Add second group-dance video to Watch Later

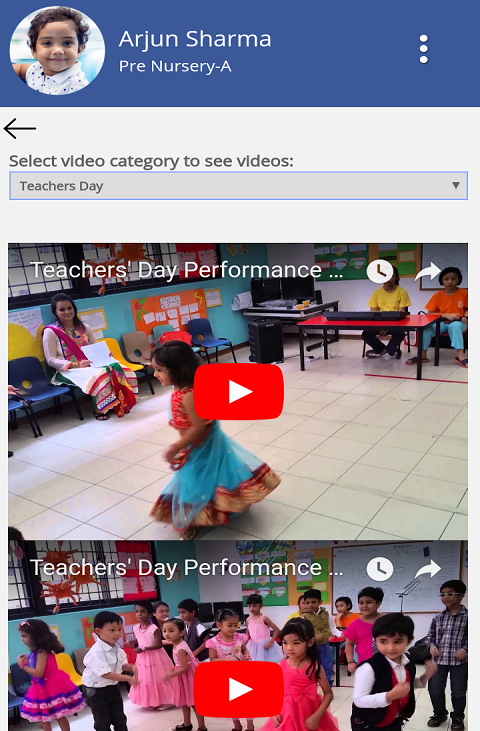pyautogui.click(x=380, y=569)
